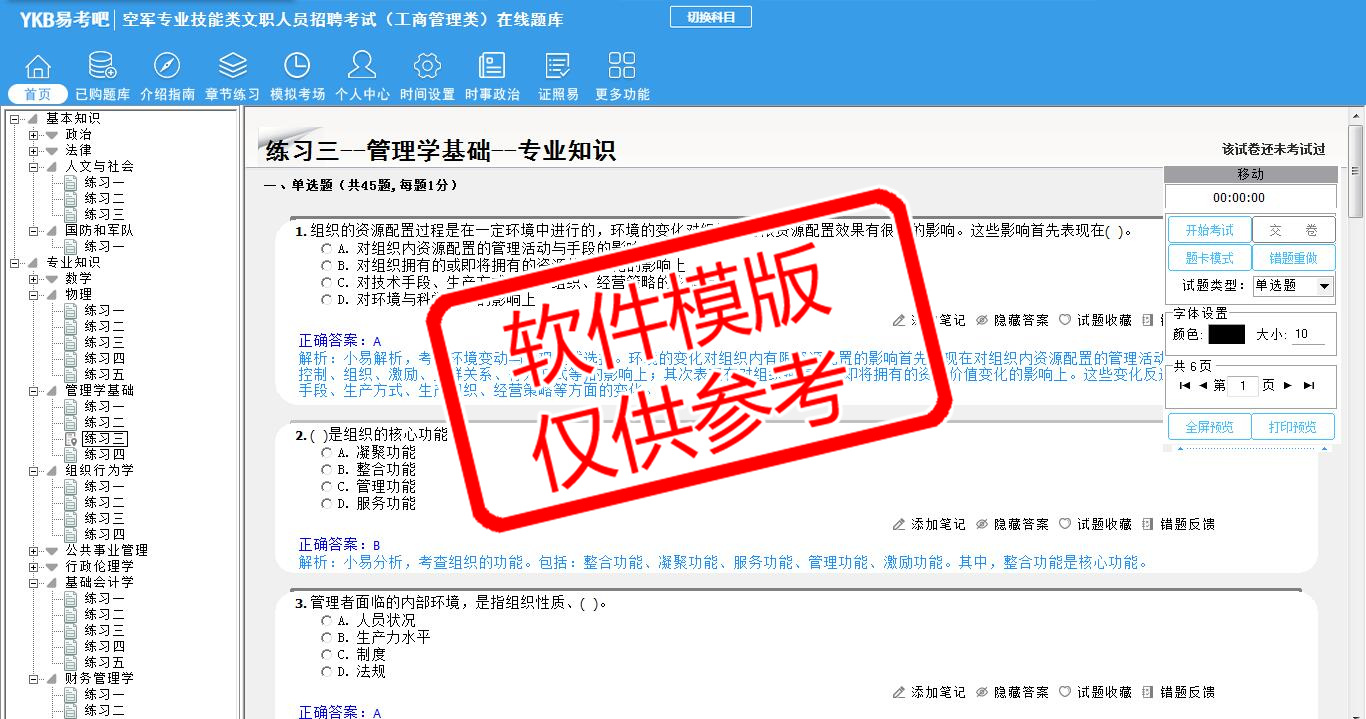Go to previous page arrow
Screen dimensions: 1366x719
(1203, 385)
